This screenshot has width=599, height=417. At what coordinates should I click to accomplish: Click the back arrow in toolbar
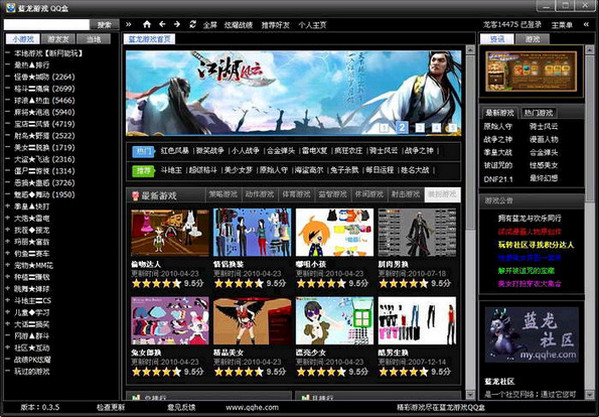click(162, 24)
